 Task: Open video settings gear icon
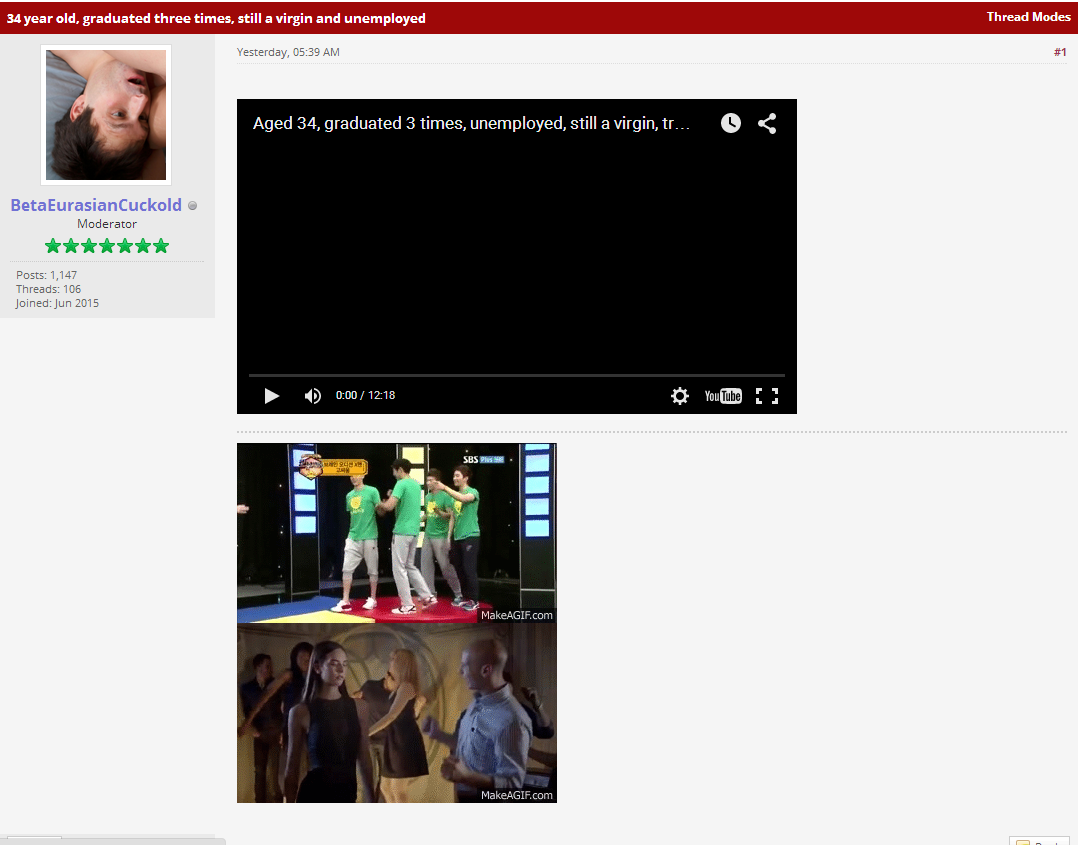pos(680,396)
